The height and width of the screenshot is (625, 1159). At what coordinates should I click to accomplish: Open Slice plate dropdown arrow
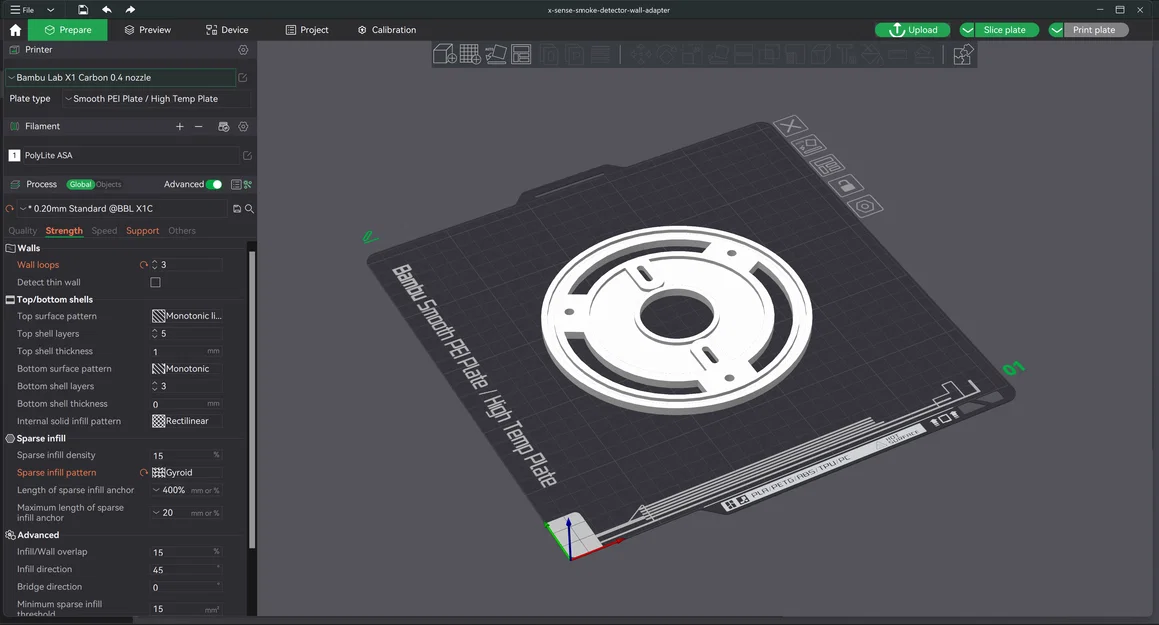[x=967, y=30]
